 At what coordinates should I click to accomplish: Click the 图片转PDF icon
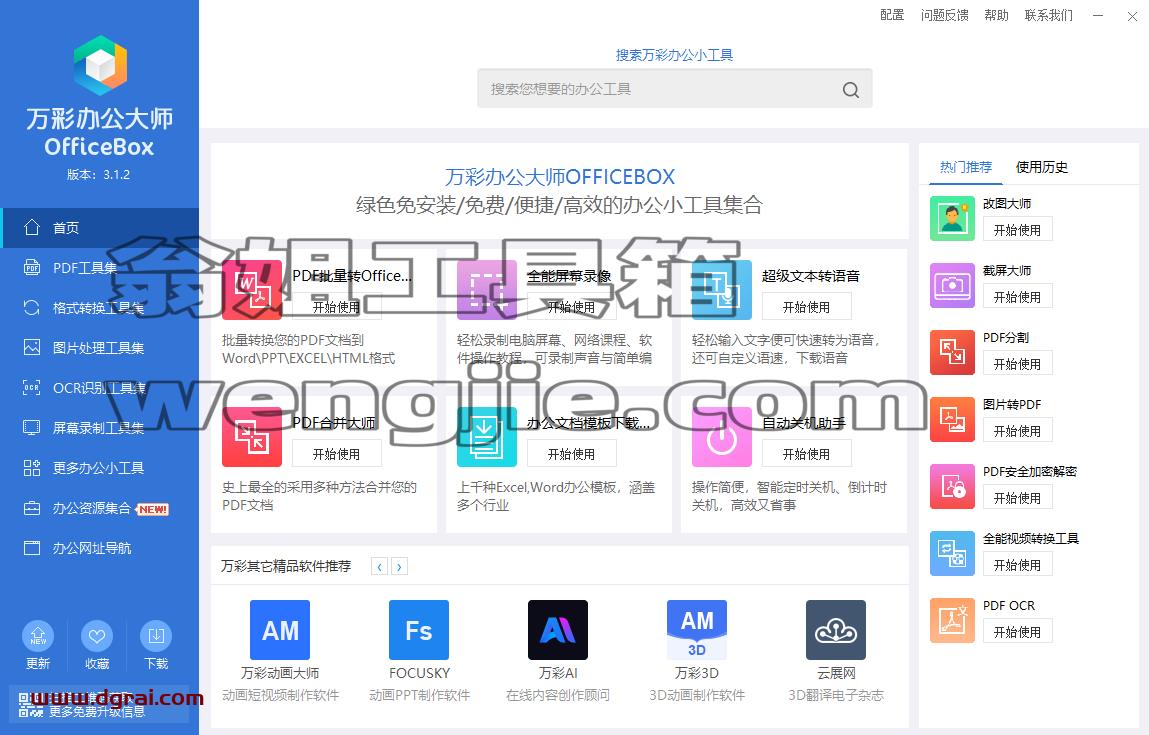(x=952, y=419)
